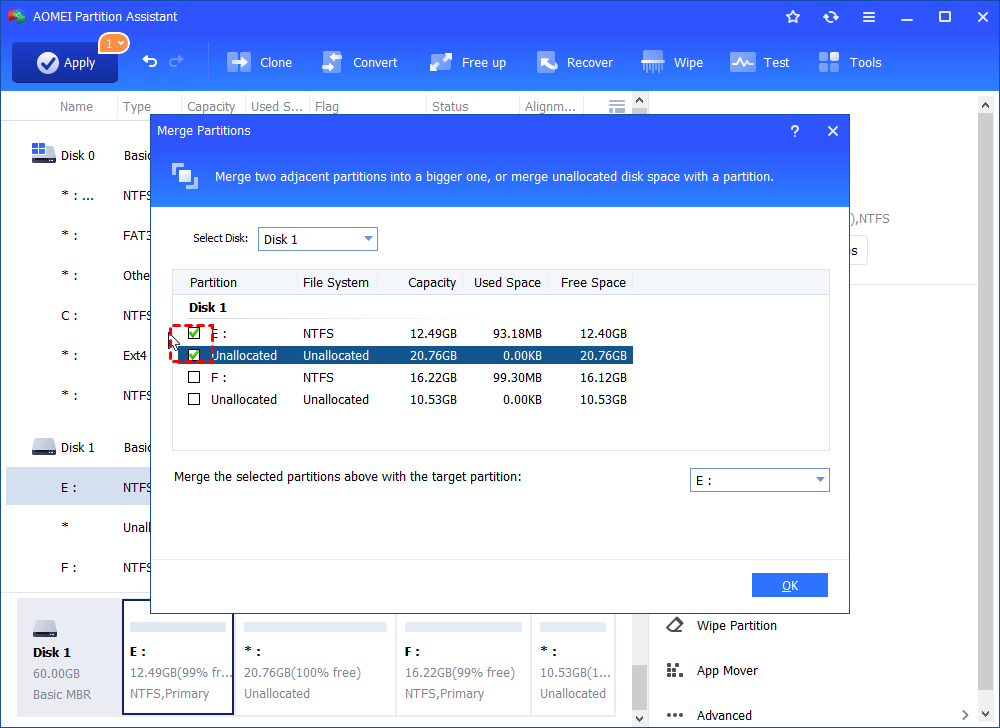Viewport: 1000px width, 728px height.
Task: Click OK in Merge Partitions dialog
Action: point(790,585)
